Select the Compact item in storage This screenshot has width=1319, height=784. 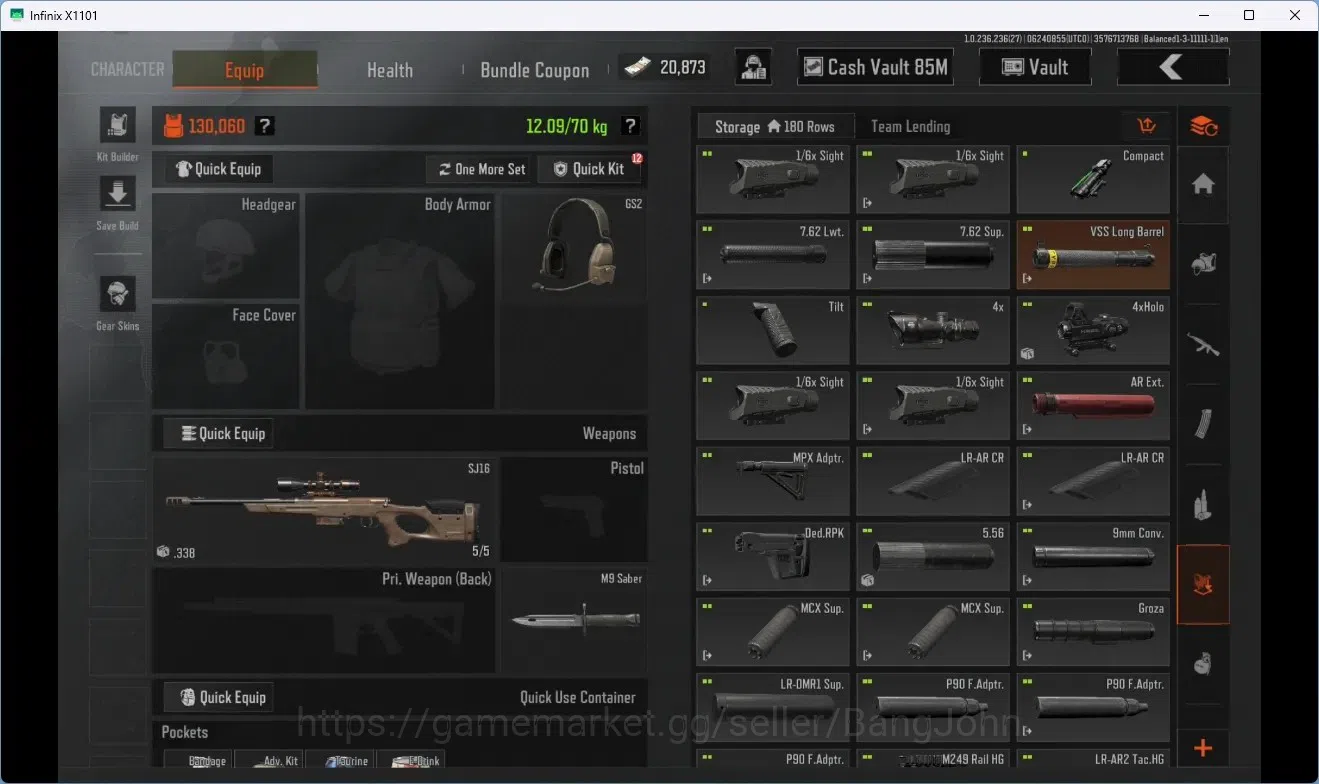[1093, 179]
